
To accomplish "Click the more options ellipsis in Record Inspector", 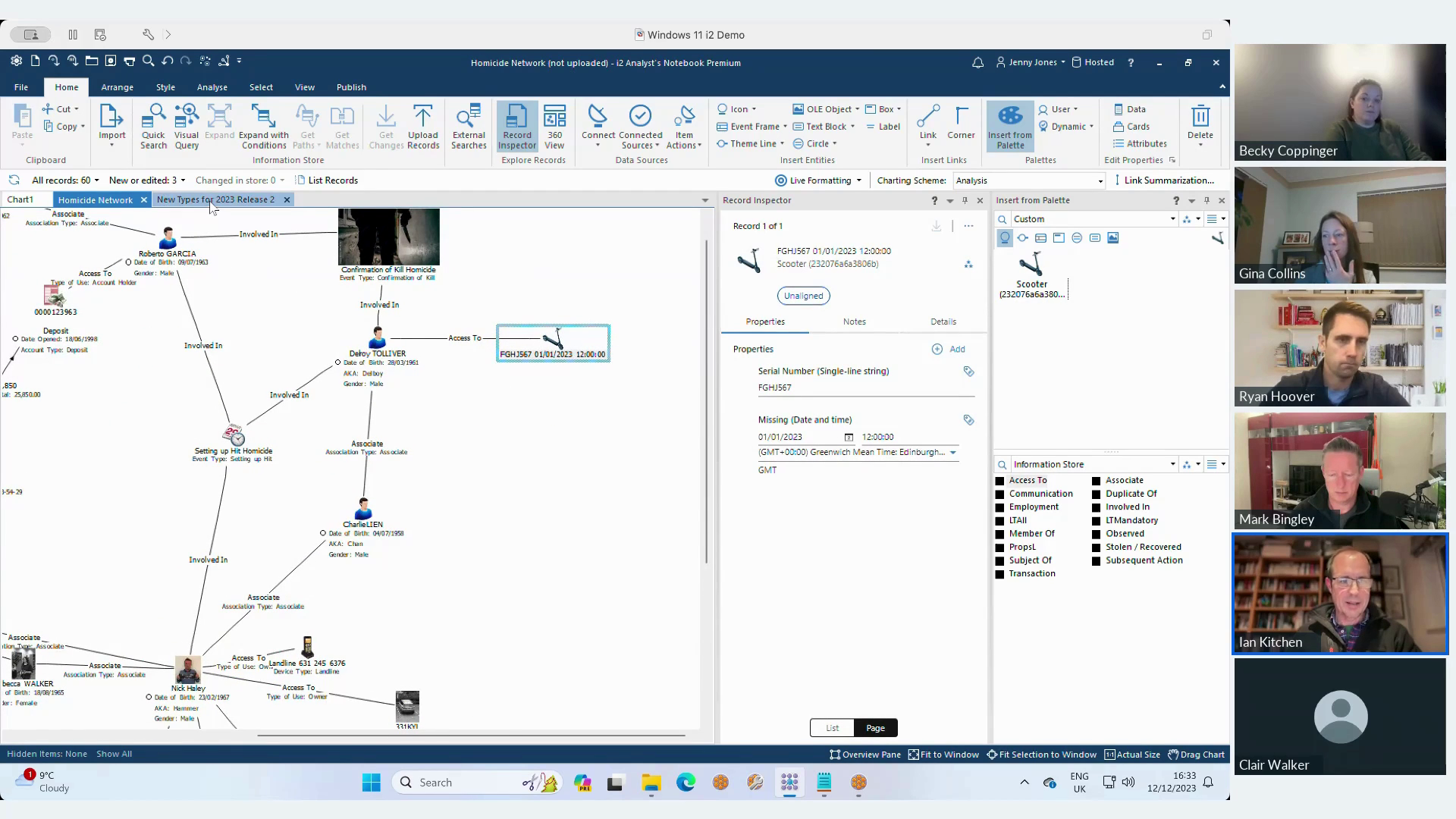I will tap(968, 226).
